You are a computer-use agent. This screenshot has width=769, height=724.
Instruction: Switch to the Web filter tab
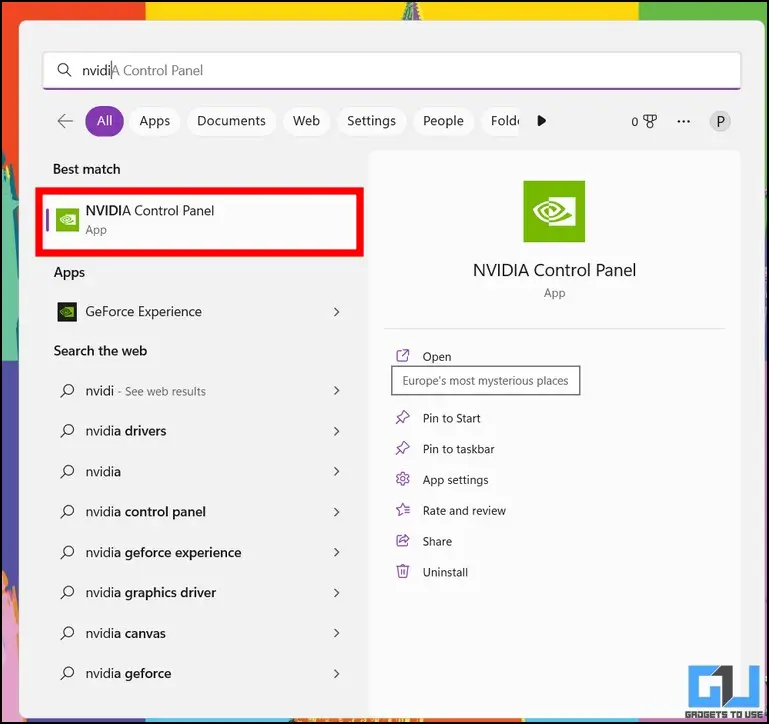pyautogui.click(x=306, y=121)
